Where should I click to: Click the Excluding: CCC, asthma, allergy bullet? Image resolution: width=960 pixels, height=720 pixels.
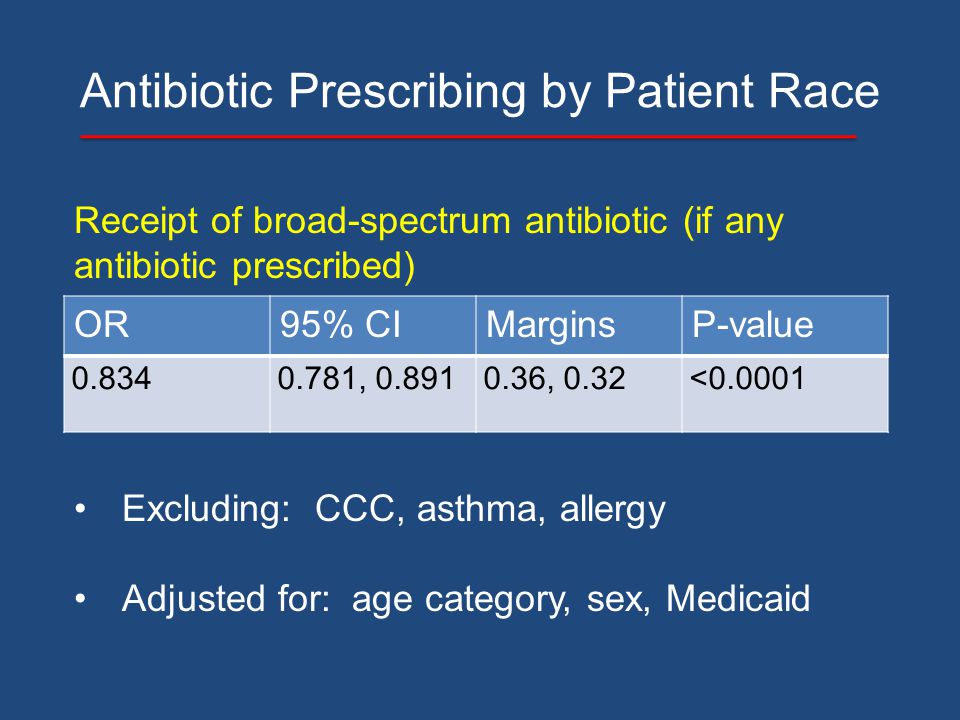click(394, 509)
